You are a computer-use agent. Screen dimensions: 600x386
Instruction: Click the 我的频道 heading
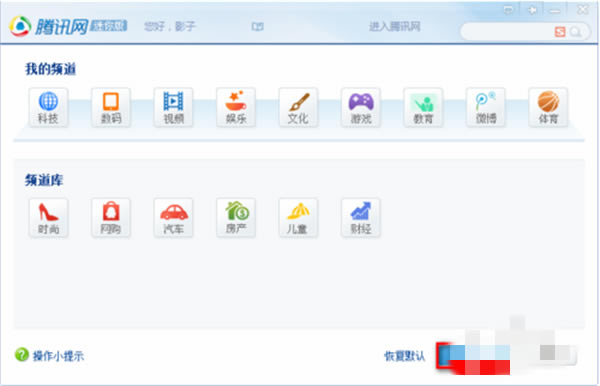[x=50, y=69]
